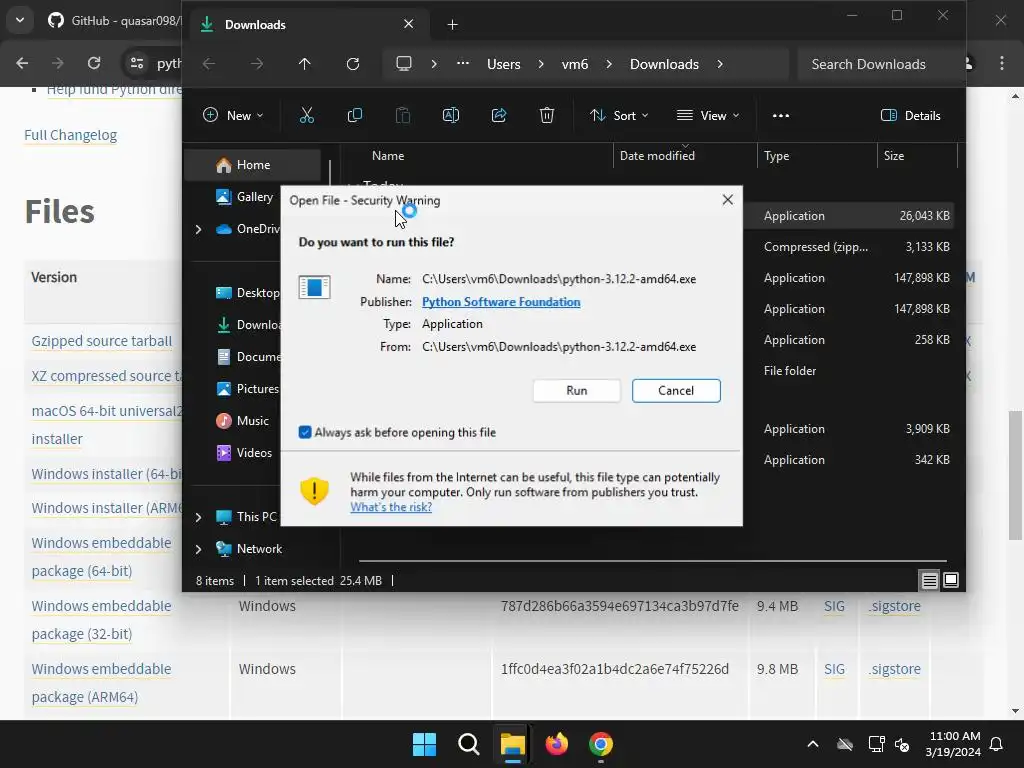This screenshot has width=1024, height=768.
Task: Select Videos in the navigation pane
Action: 244,453
